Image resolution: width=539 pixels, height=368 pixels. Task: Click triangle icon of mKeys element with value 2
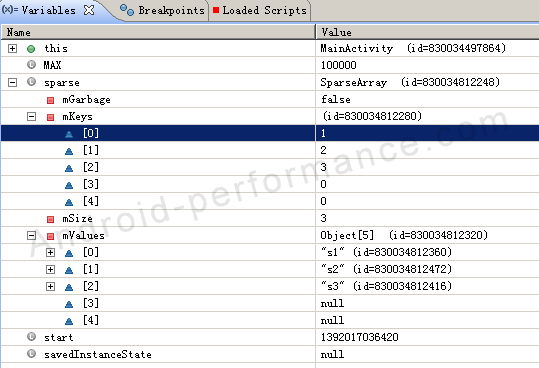click(69, 151)
